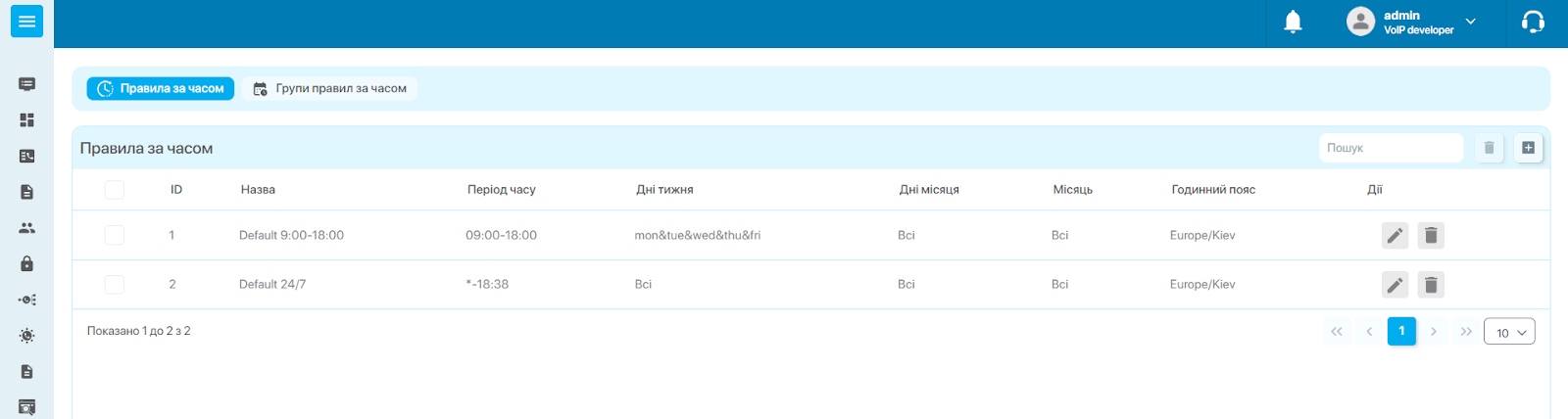1568x419 pixels.
Task: Select the Правила за часом tab
Action: [x=161, y=89]
